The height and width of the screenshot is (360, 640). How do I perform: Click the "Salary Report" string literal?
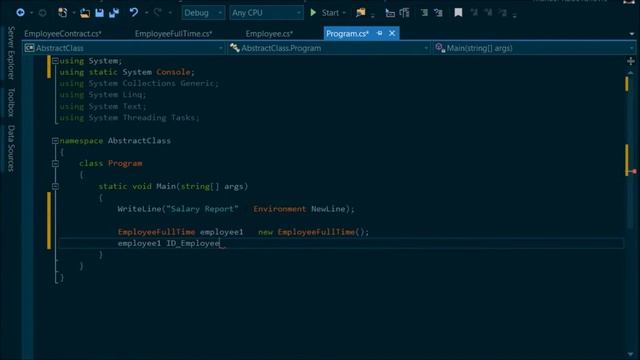[202, 209]
